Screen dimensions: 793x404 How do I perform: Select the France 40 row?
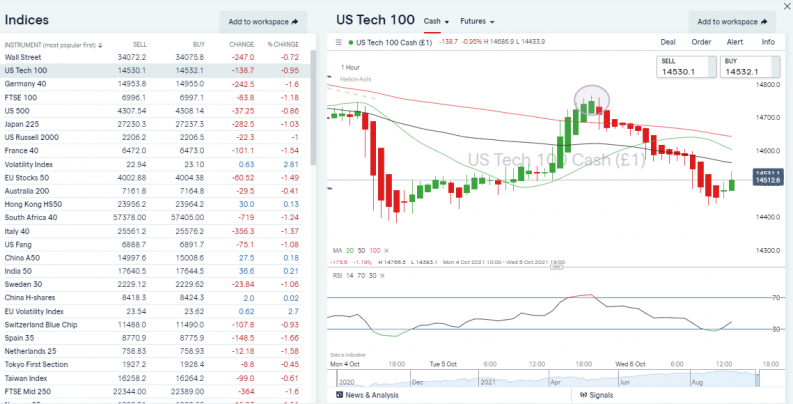pyautogui.click(x=153, y=151)
